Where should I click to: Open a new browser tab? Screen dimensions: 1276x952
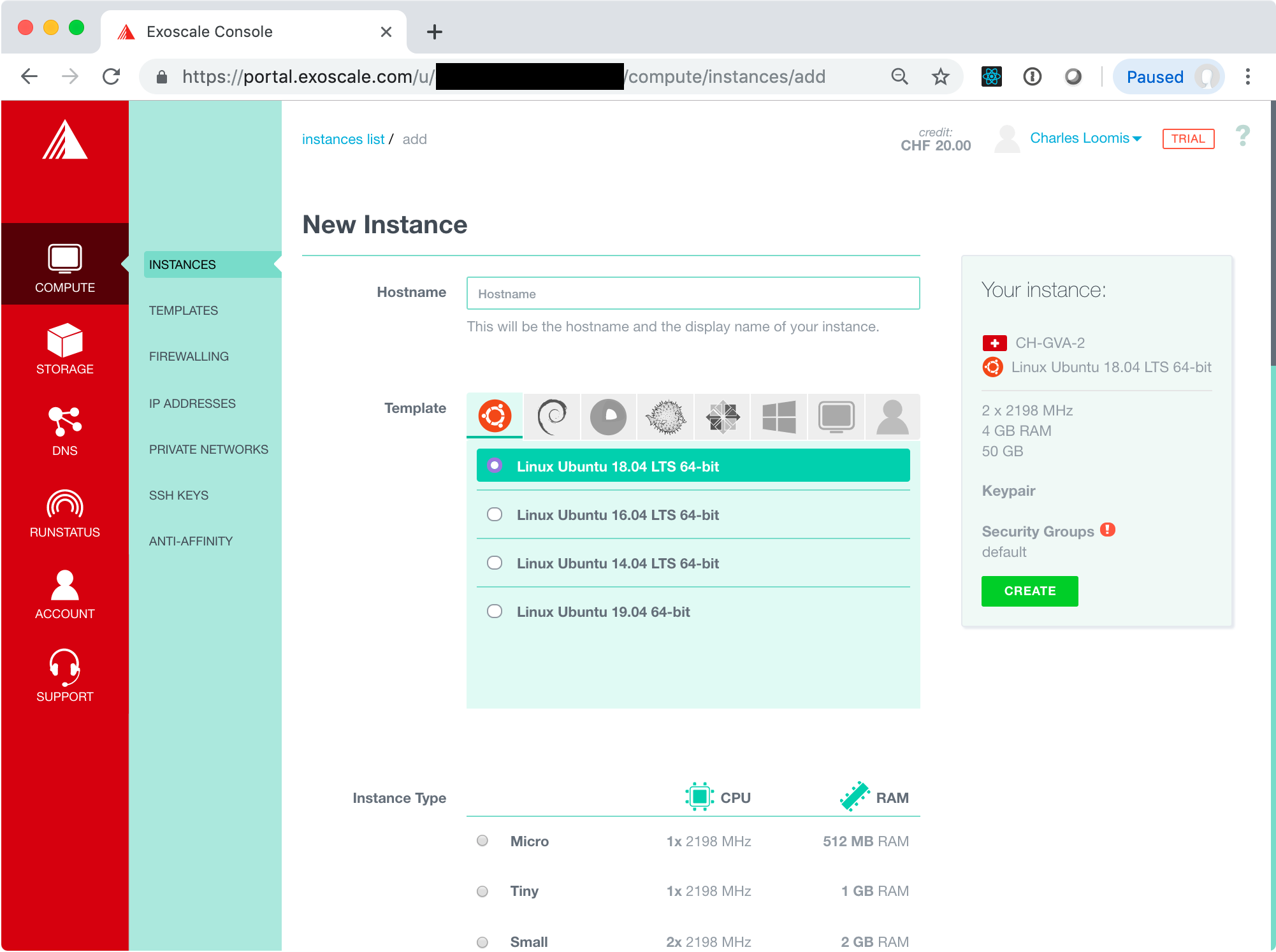tap(435, 31)
